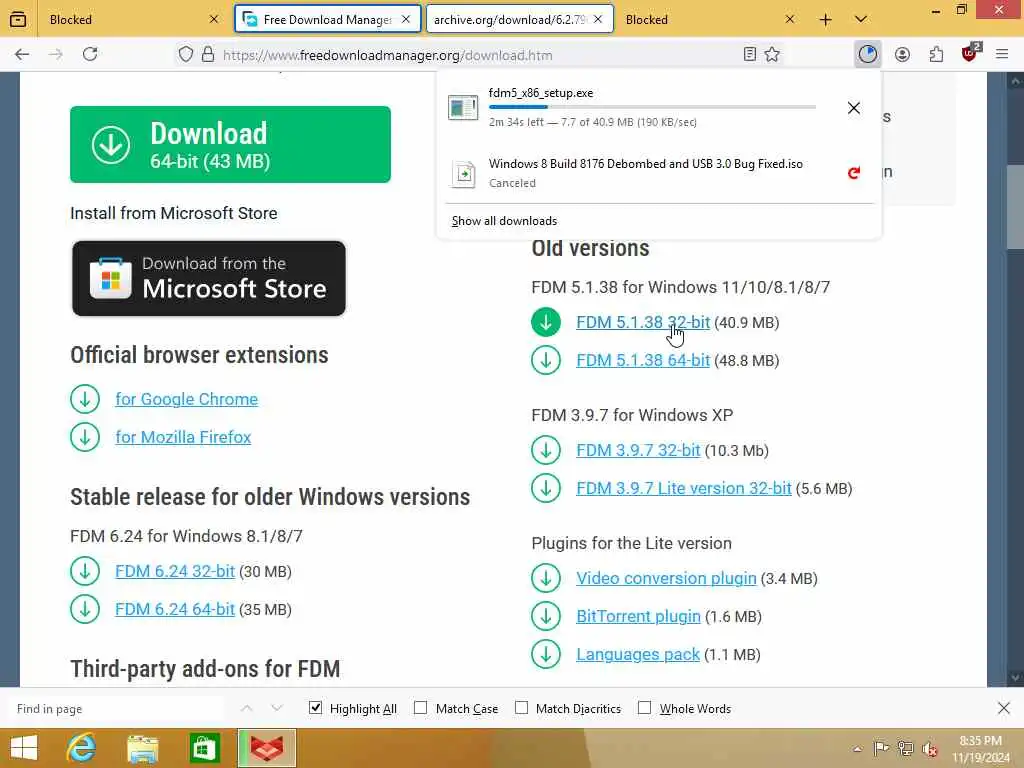Click the padlock site info icon
Viewport: 1024px width, 768px height.
pos(208,54)
